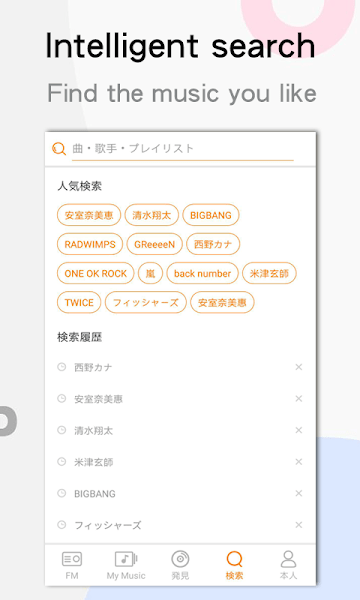Focus the song/artist/playlist search field
Image resolution: width=360 pixels, height=600 pixels.
[x=182, y=149]
